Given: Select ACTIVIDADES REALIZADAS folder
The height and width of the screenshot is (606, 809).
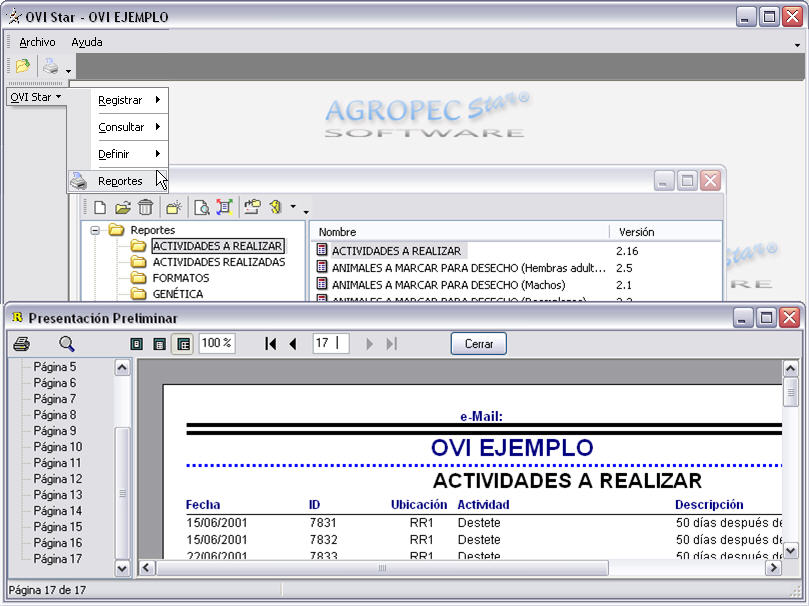Looking at the screenshot, I should tap(219, 262).
